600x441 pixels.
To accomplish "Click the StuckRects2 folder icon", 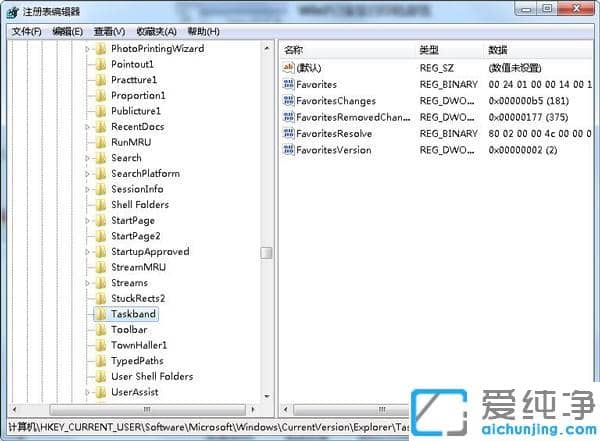I will tap(101, 299).
